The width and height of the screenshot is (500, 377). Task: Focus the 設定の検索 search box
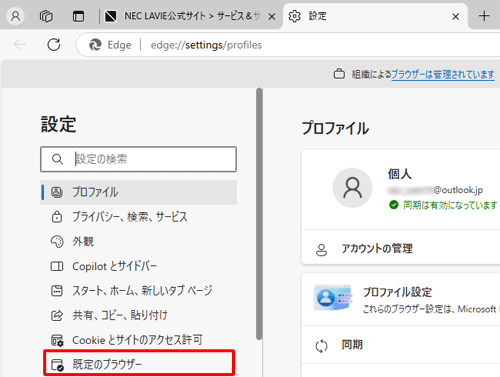pos(138,159)
